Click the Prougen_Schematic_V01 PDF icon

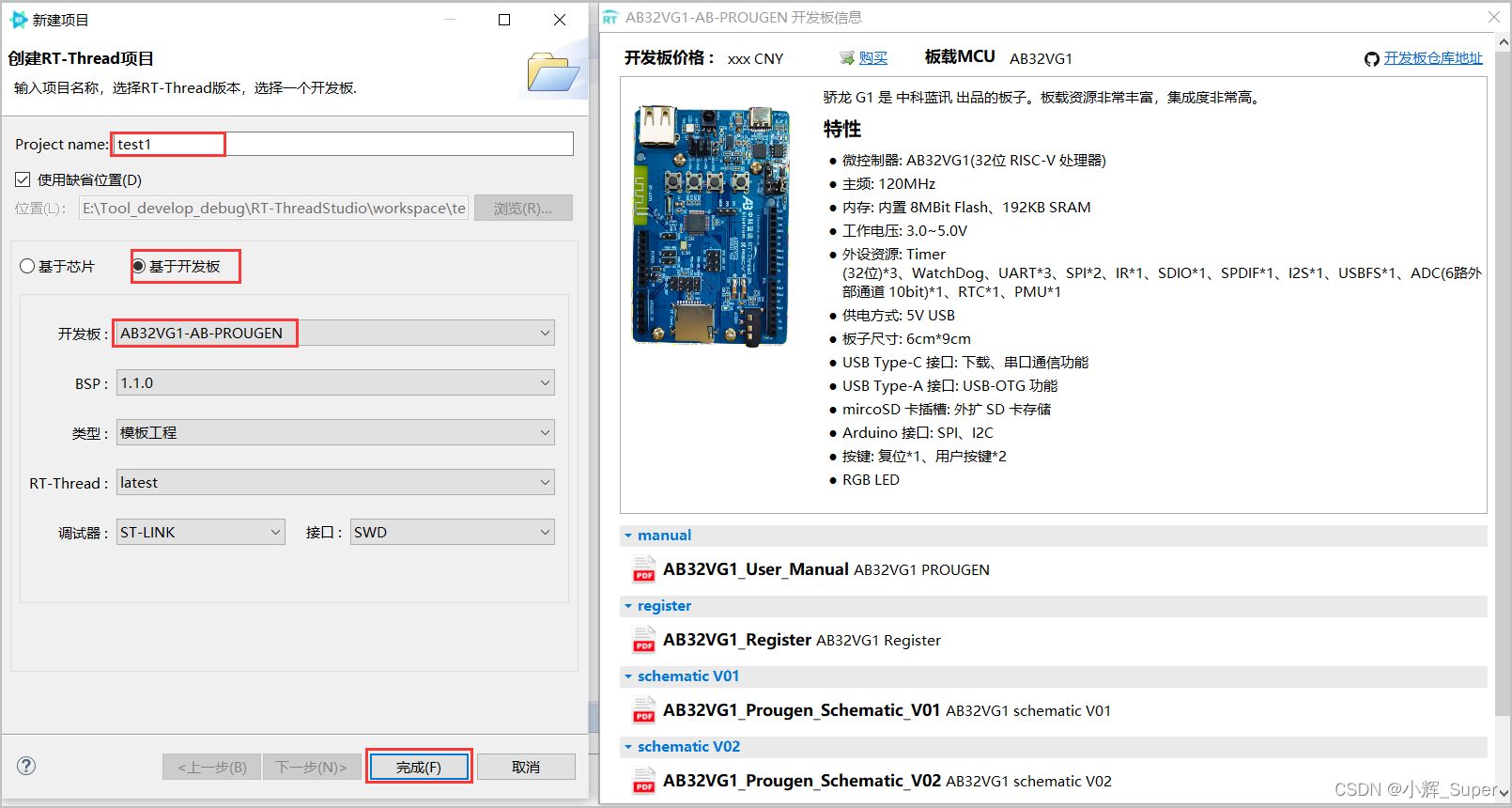pyautogui.click(x=644, y=710)
